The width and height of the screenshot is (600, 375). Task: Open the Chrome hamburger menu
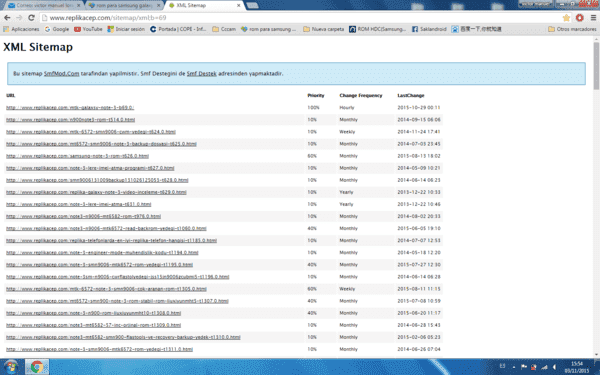coord(593,18)
